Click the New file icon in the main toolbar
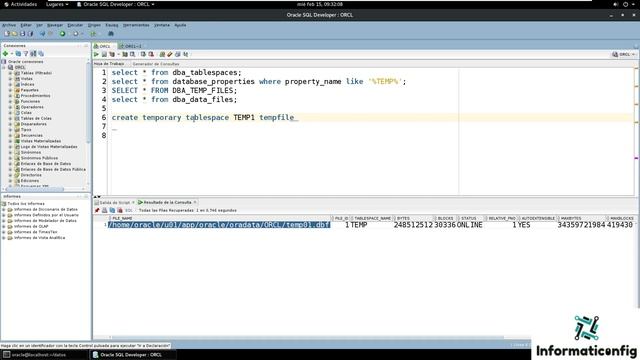Image resolution: width=640 pixels, height=360 pixels. click(7, 34)
